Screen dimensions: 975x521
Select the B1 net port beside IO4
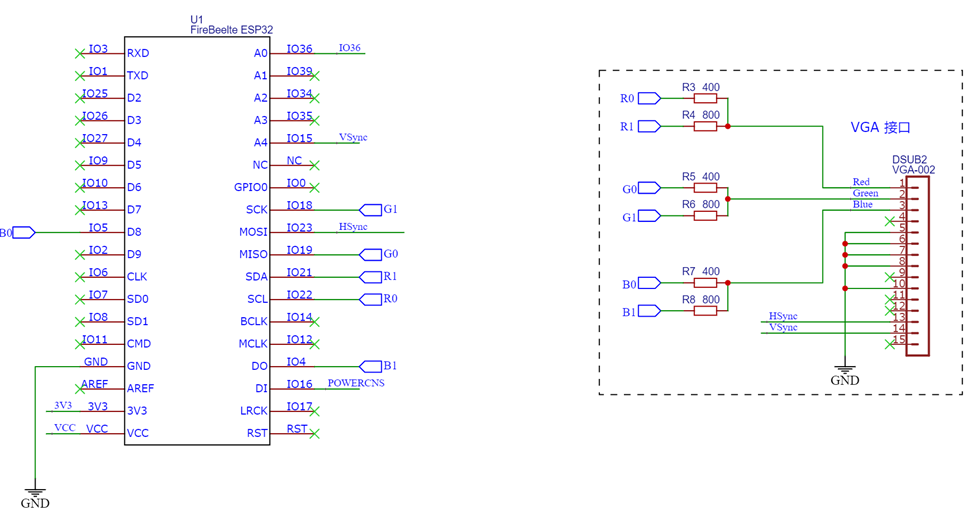pos(371,366)
